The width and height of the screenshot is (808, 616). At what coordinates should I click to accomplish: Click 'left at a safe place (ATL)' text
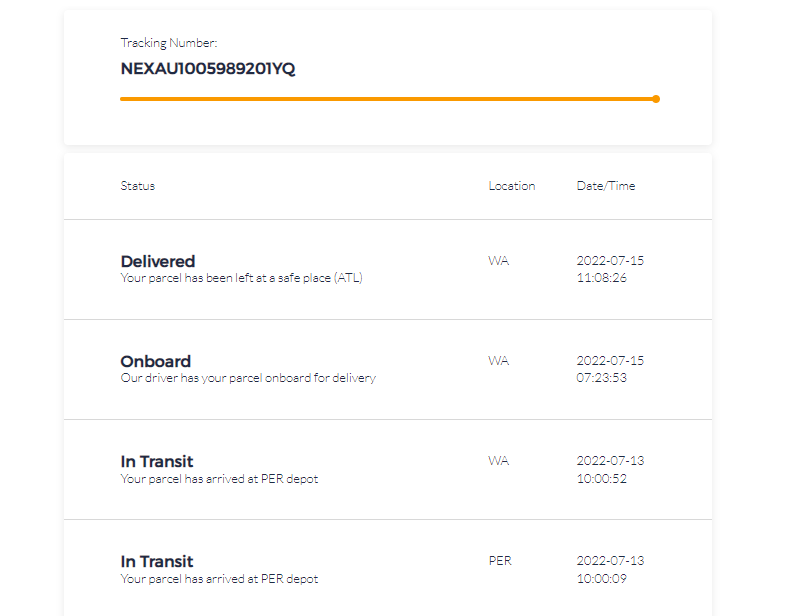pyautogui.click(x=290, y=278)
